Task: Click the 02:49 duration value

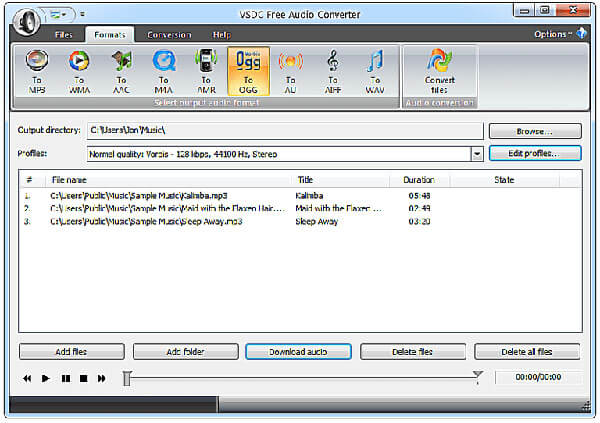Action: tap(419, 208)
